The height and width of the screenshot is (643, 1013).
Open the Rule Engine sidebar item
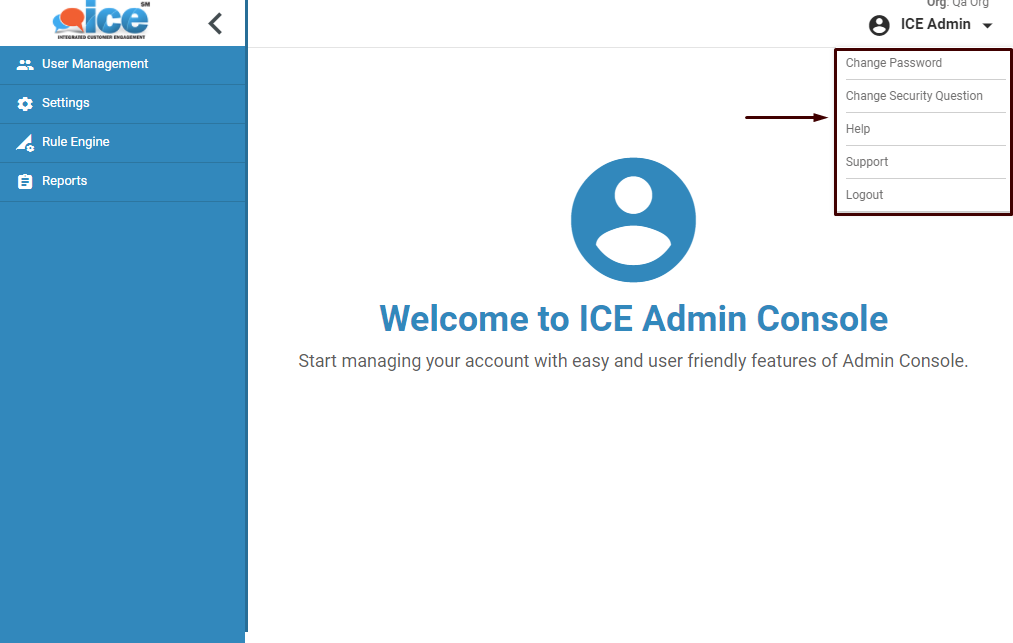(x=123, y=143)
